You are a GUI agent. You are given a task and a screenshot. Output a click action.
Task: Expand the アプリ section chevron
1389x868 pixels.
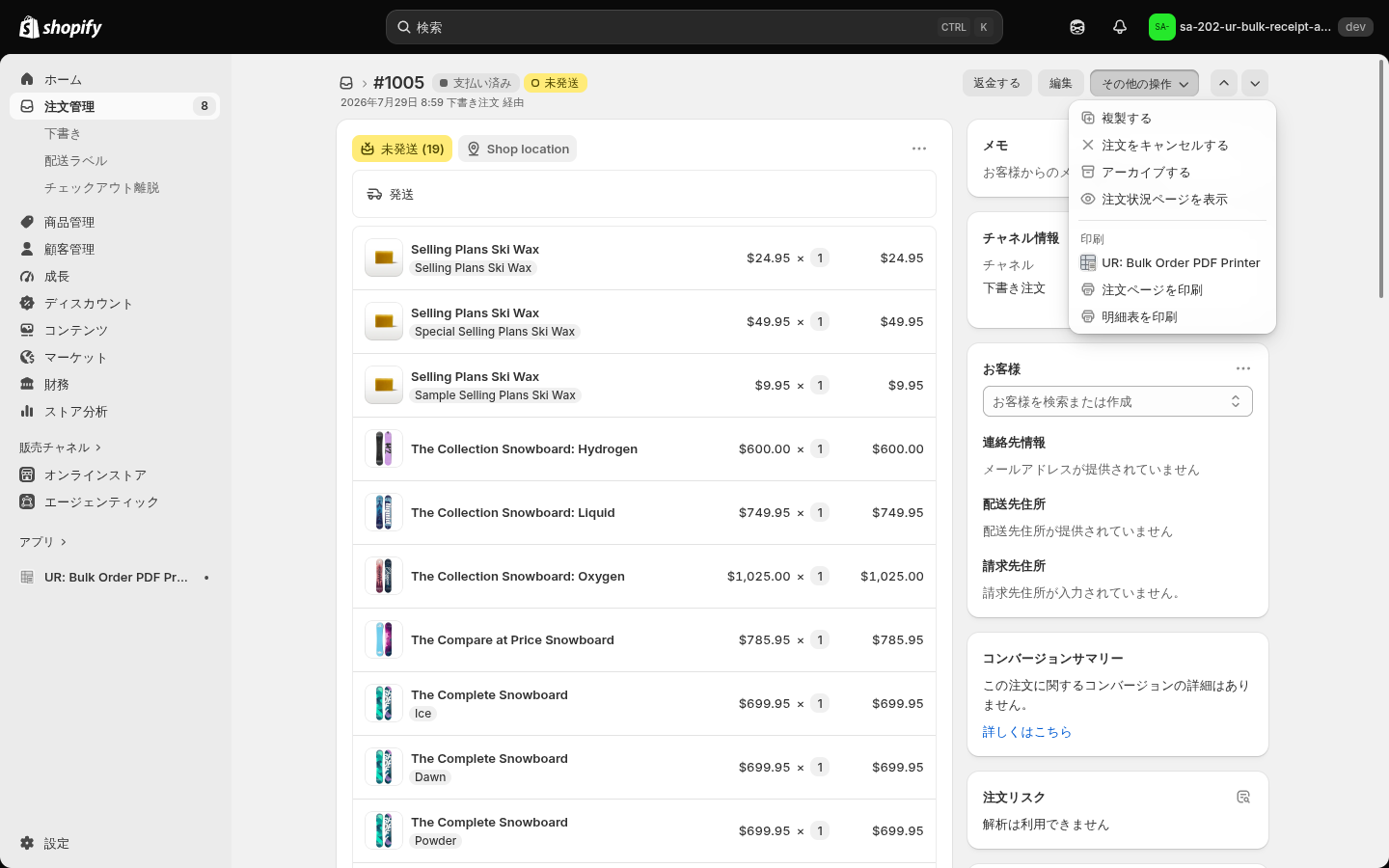coord(64,542)
